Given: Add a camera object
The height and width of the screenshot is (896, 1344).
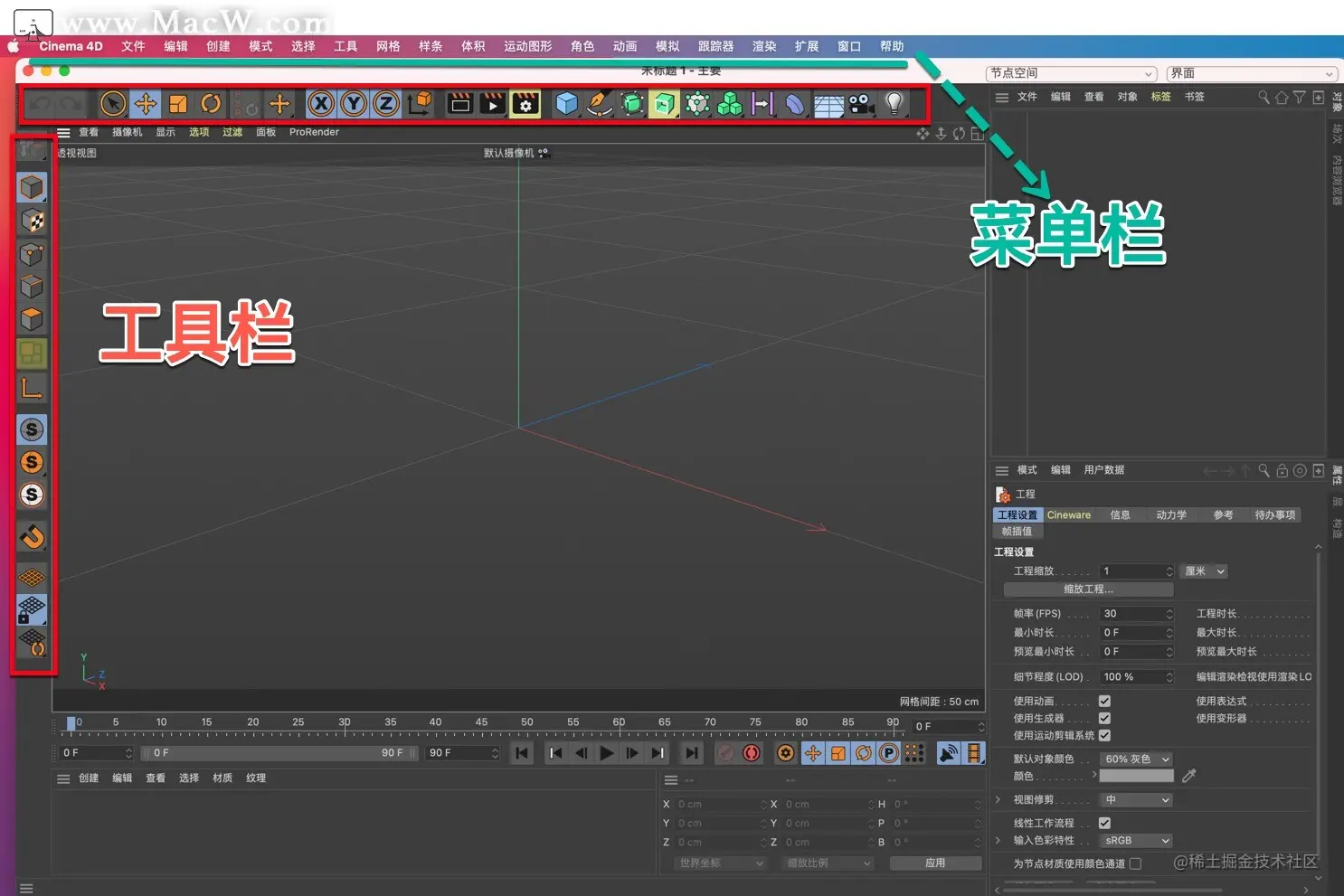Looking at the screenshot, I should click(862, 104).
